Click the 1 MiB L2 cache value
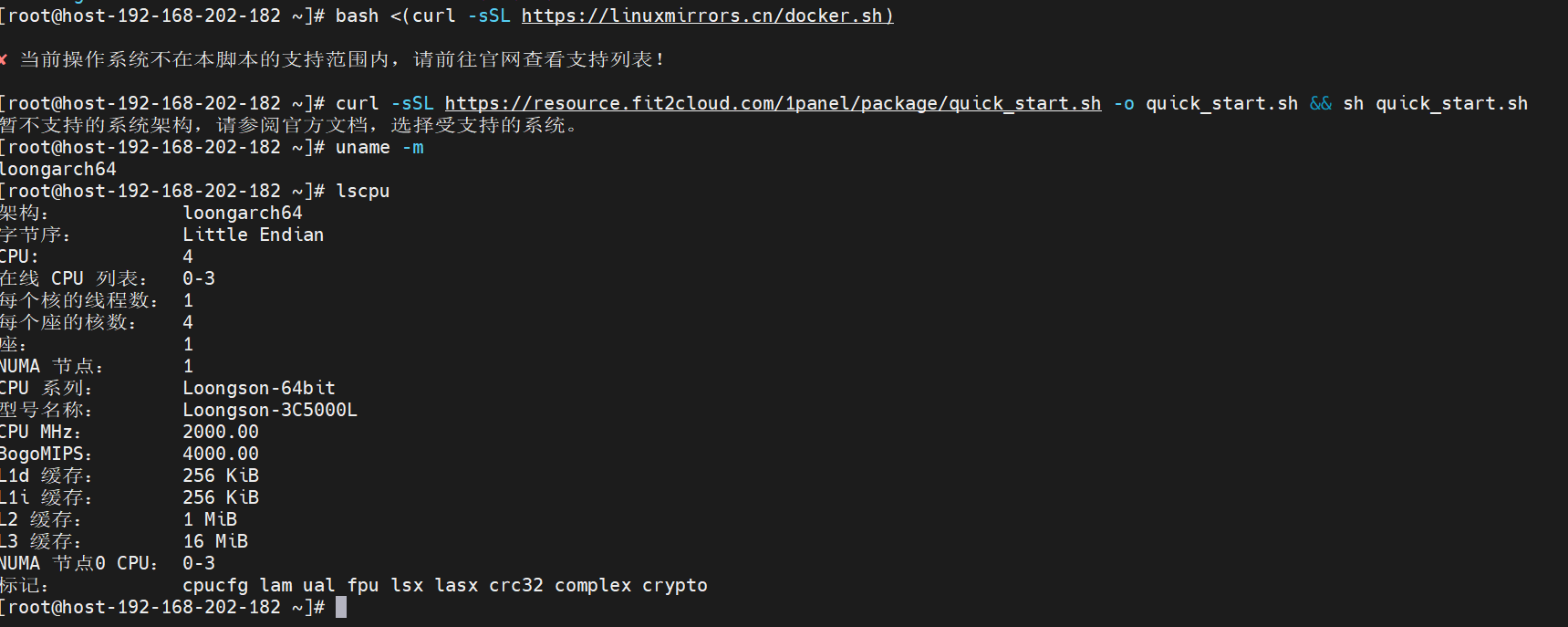This screenshot has width=1568, height=627. [x=210, y=519]
